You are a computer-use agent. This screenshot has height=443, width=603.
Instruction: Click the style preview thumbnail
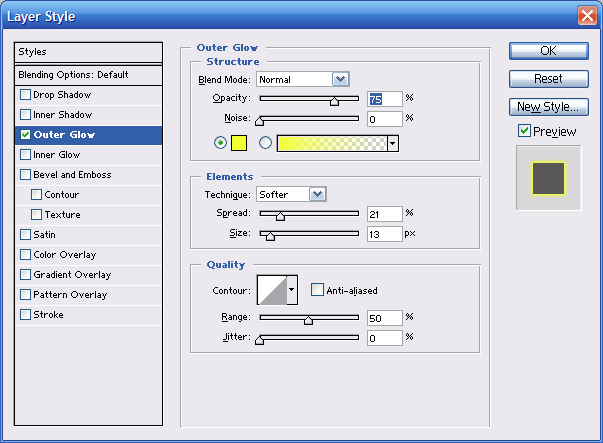(549, 178)
